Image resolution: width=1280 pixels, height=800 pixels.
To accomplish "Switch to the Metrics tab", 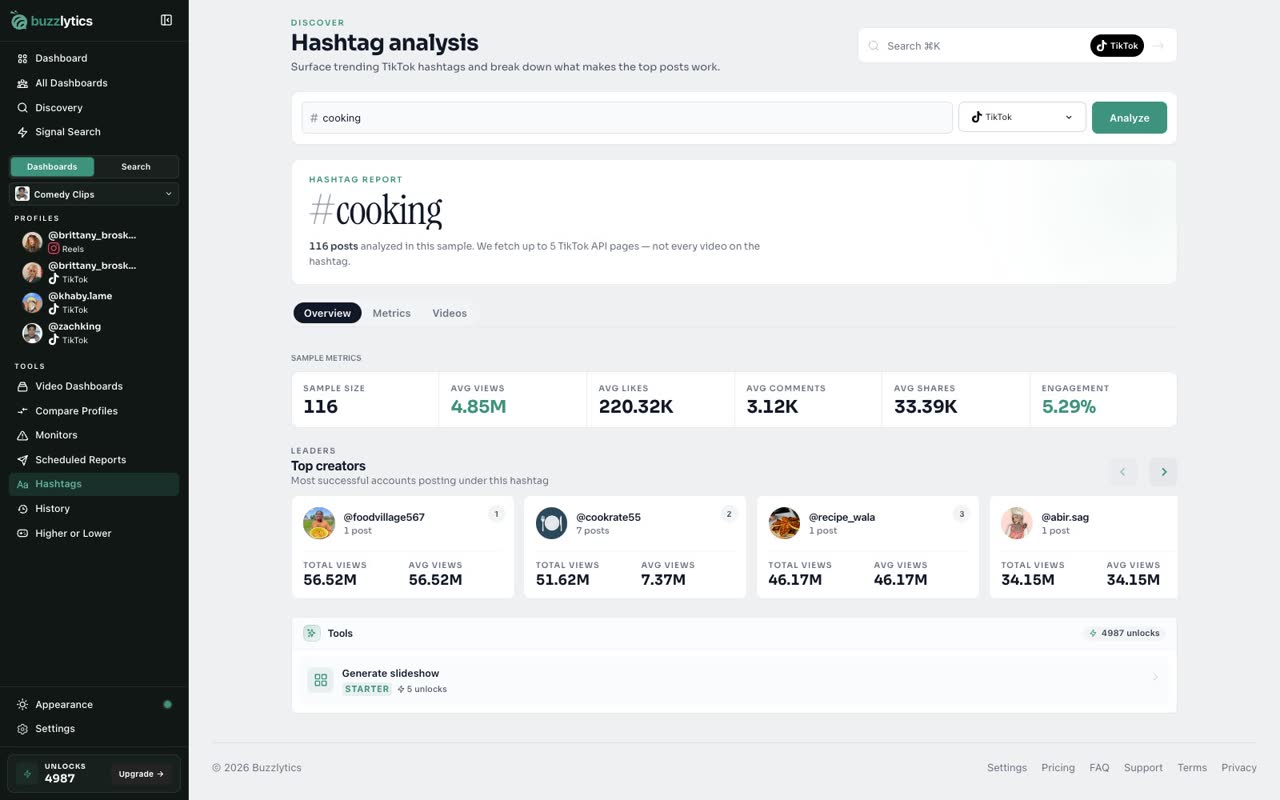I will click(x=391, y=313).
